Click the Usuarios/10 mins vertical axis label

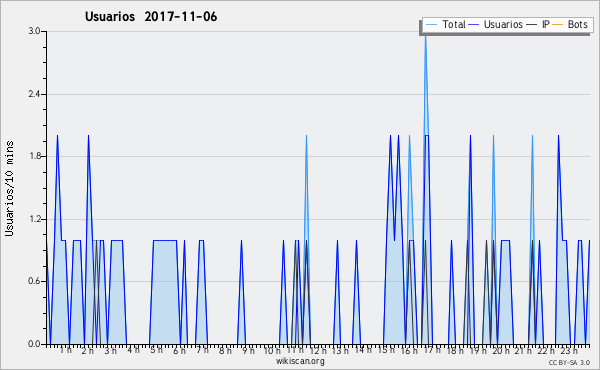[x=9, y=189]
